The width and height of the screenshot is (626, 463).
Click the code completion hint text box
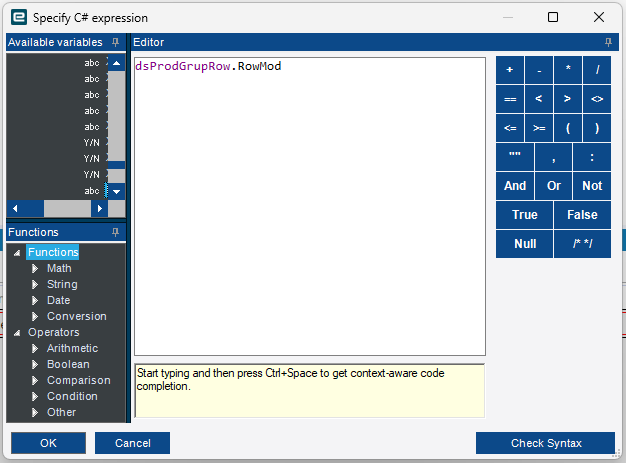point(310,391)
